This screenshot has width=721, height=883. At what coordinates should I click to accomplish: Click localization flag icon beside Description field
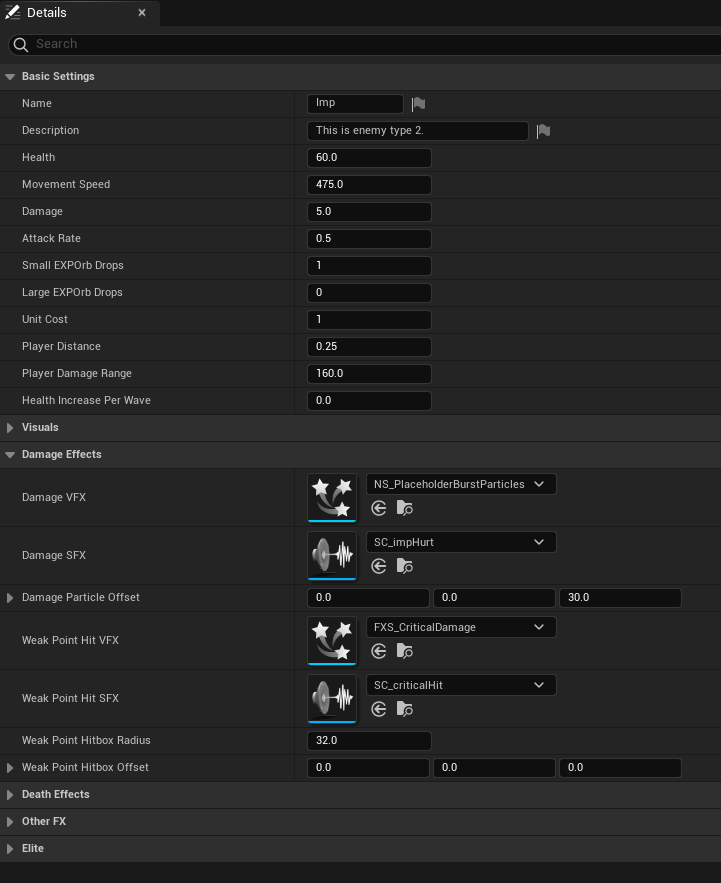coord(543,131)
